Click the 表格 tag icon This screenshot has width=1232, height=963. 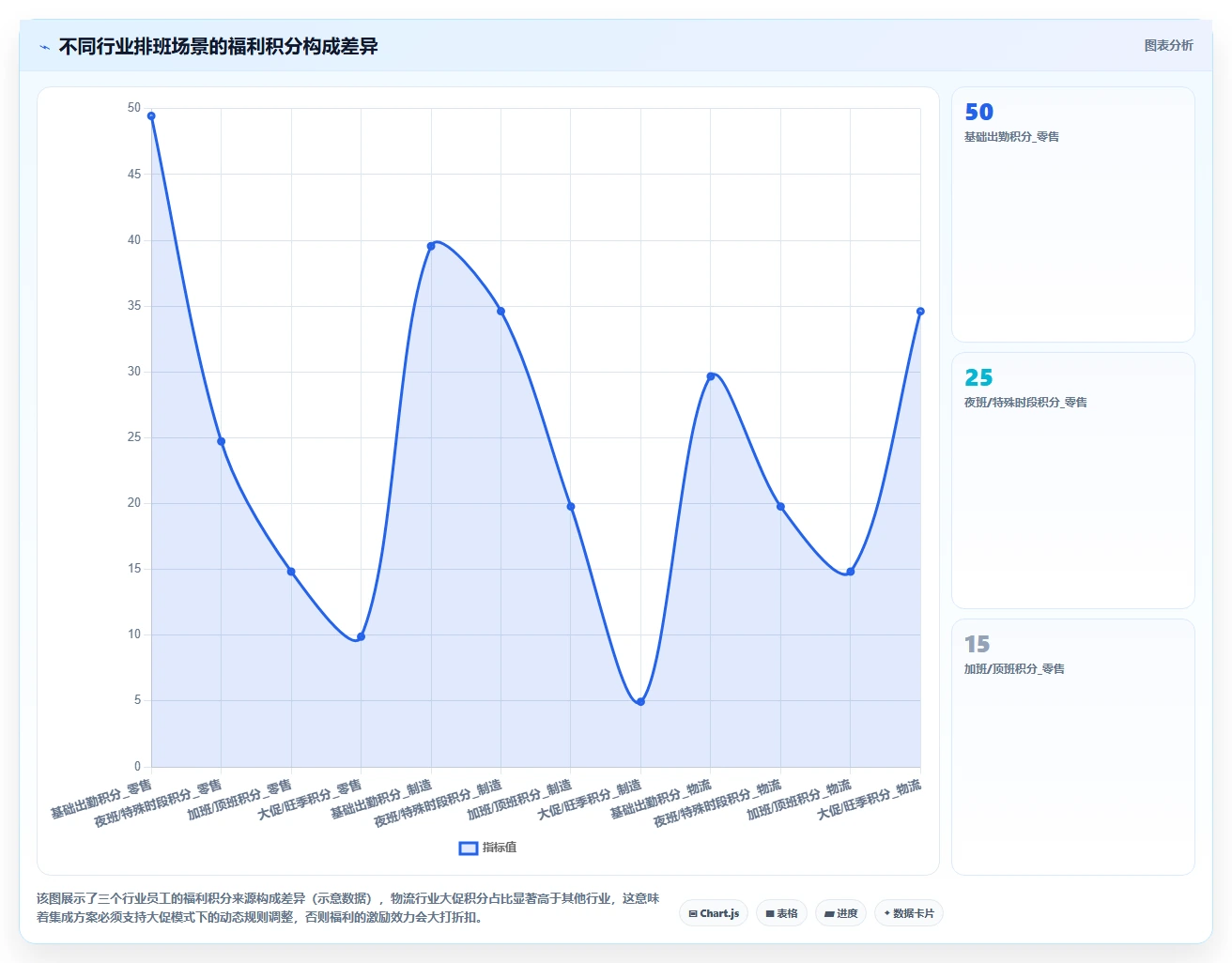coord(770,913)
